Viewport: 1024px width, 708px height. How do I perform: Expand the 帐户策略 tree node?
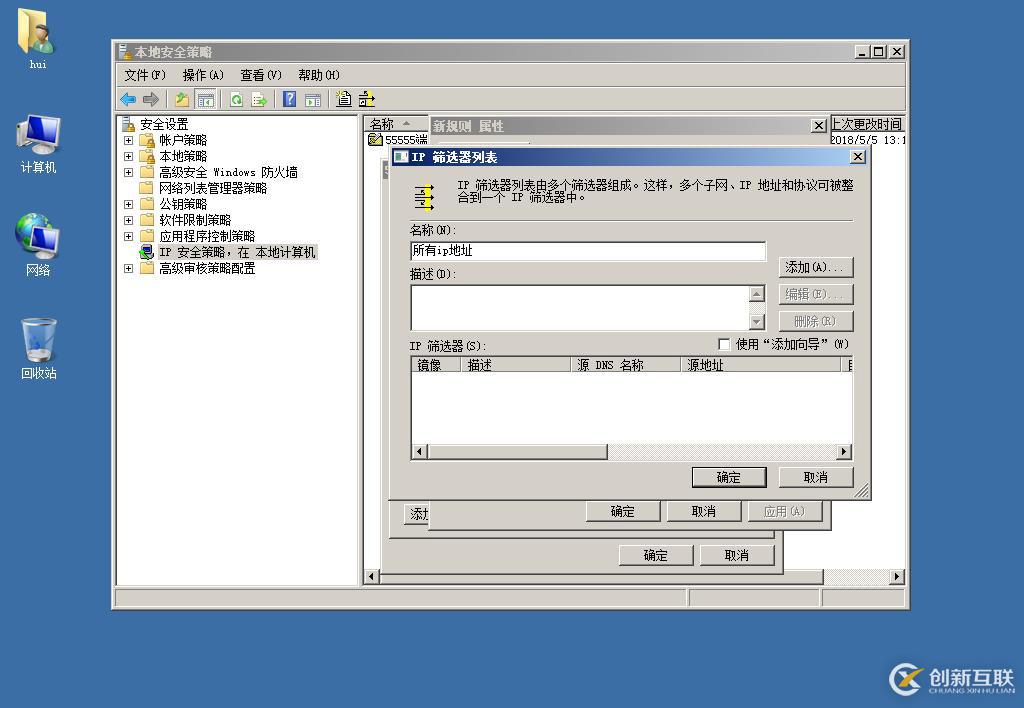pyautogui.click(x=129, y=140)
